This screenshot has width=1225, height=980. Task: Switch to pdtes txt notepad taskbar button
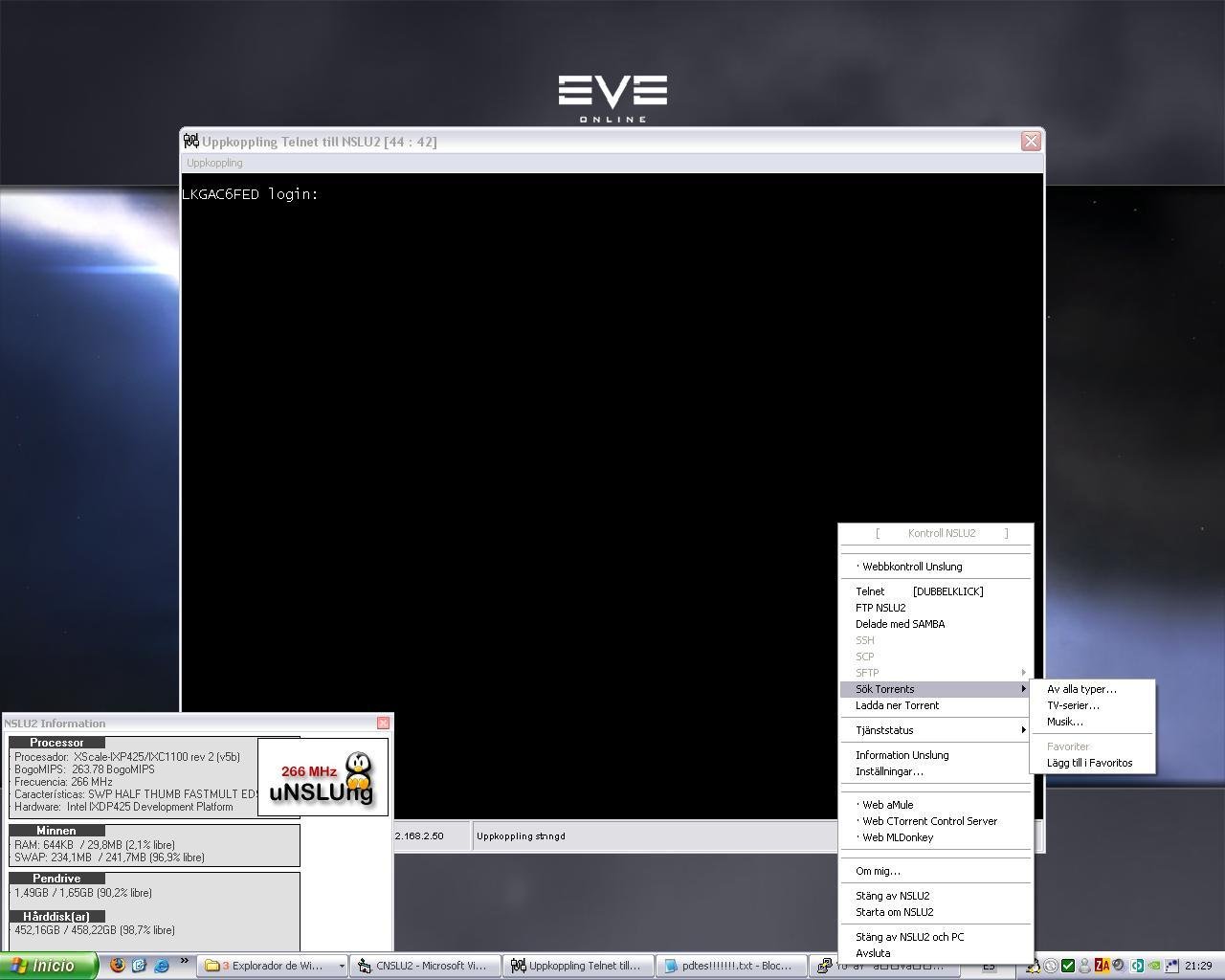pos(732,966)
